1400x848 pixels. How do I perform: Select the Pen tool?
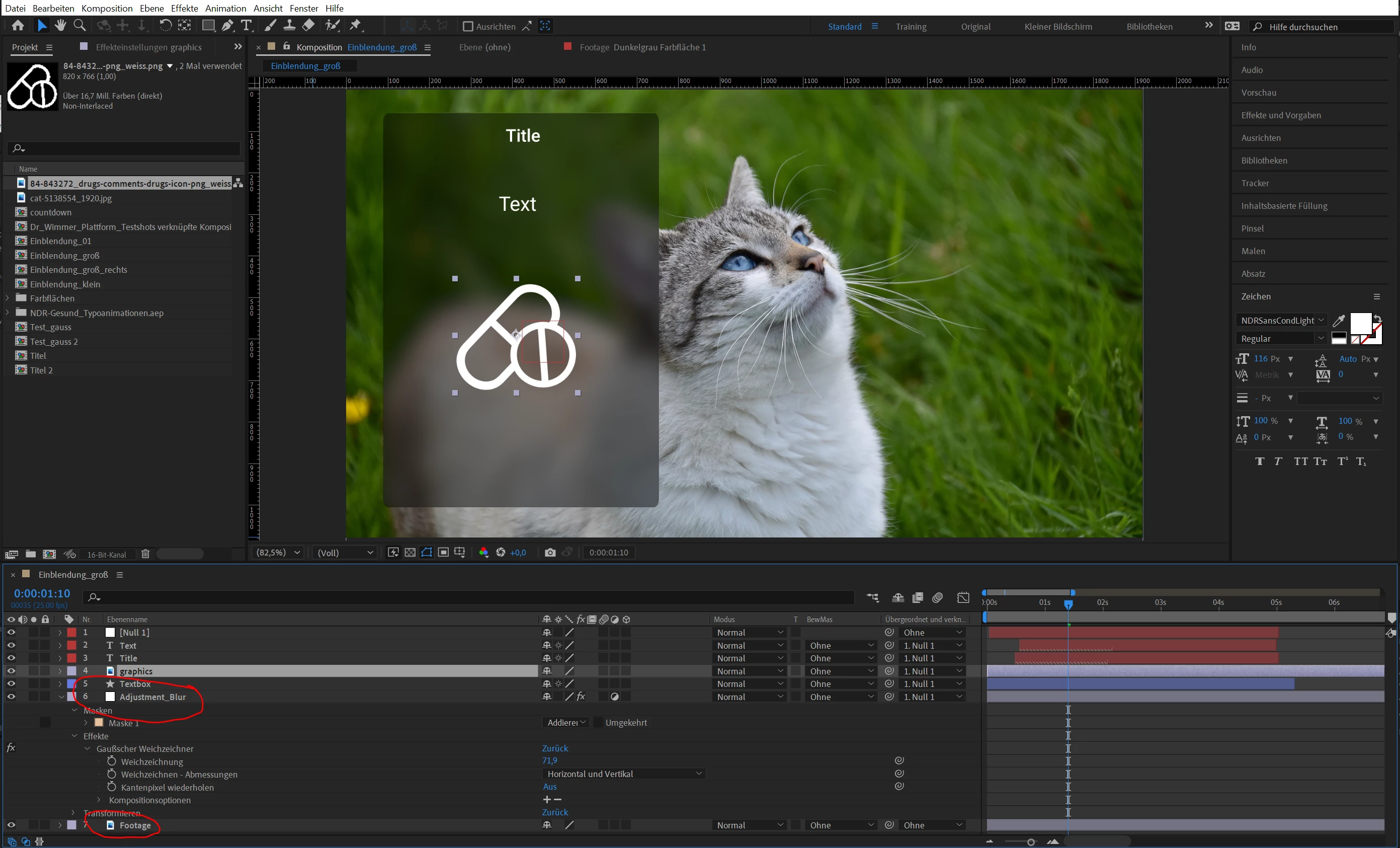(x=227, y=26)
